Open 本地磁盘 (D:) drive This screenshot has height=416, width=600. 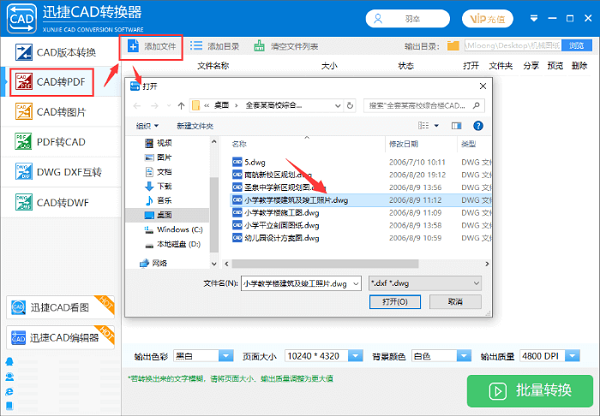point(173,244)
